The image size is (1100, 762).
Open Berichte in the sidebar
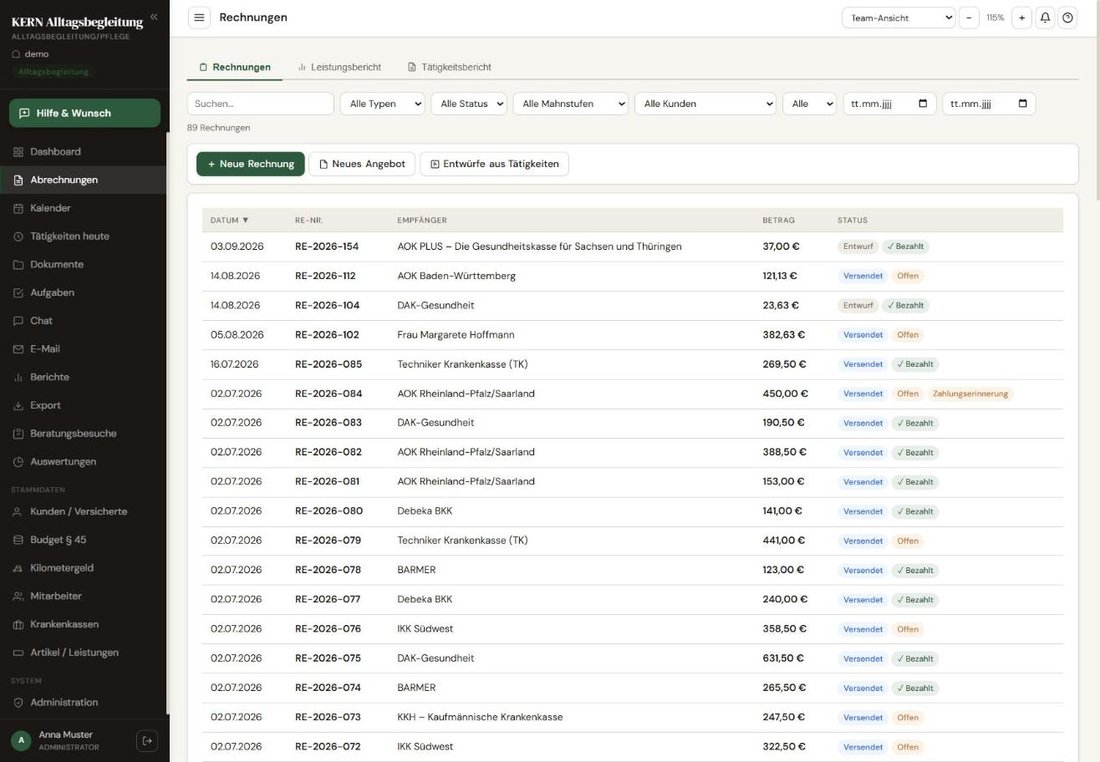tap(83, 377)
